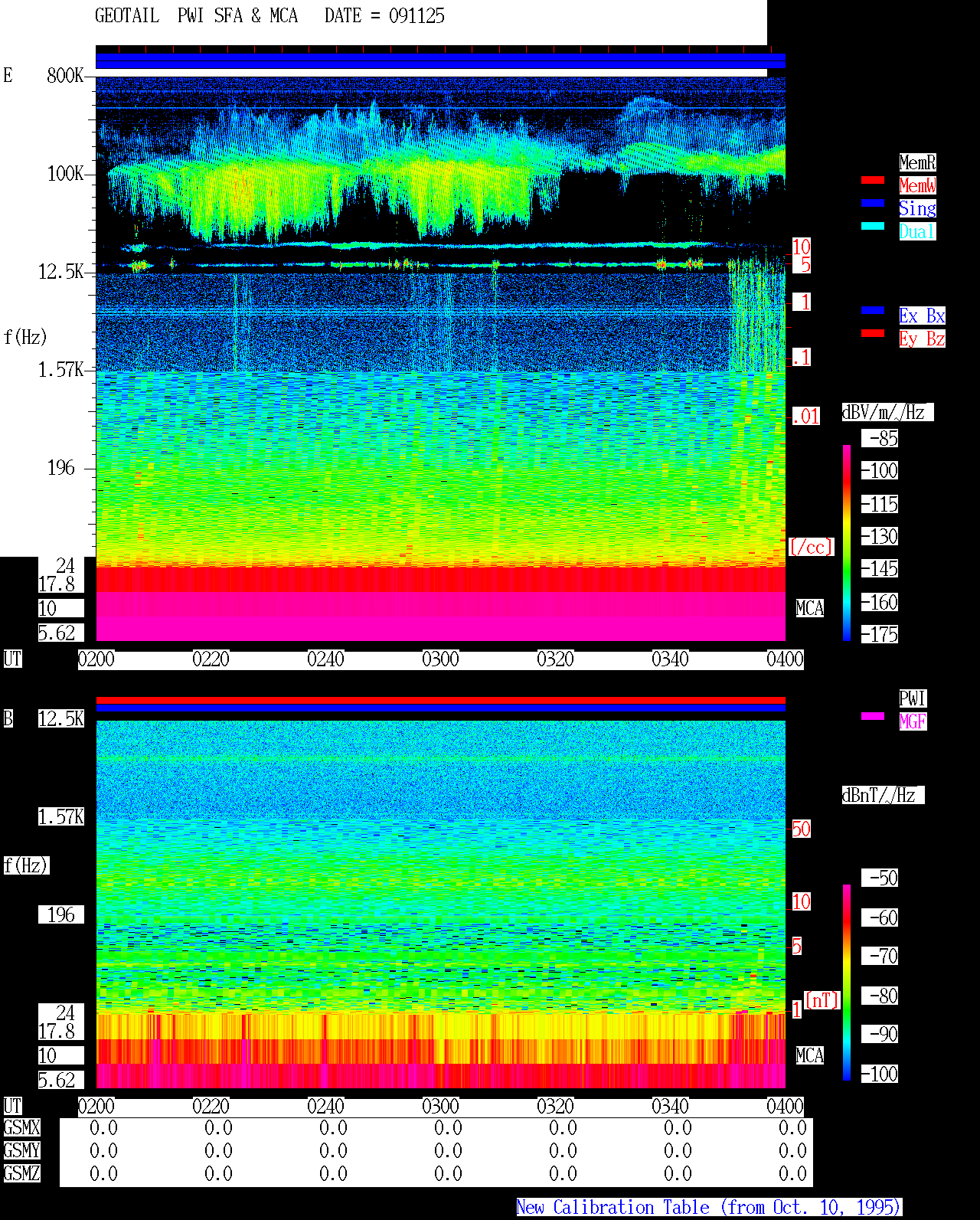Image resolution: width=980 pixels, height=1220 pixels.
Task: Click the red '[/cc]' density unit label
Action: click(x=811, y=547)
